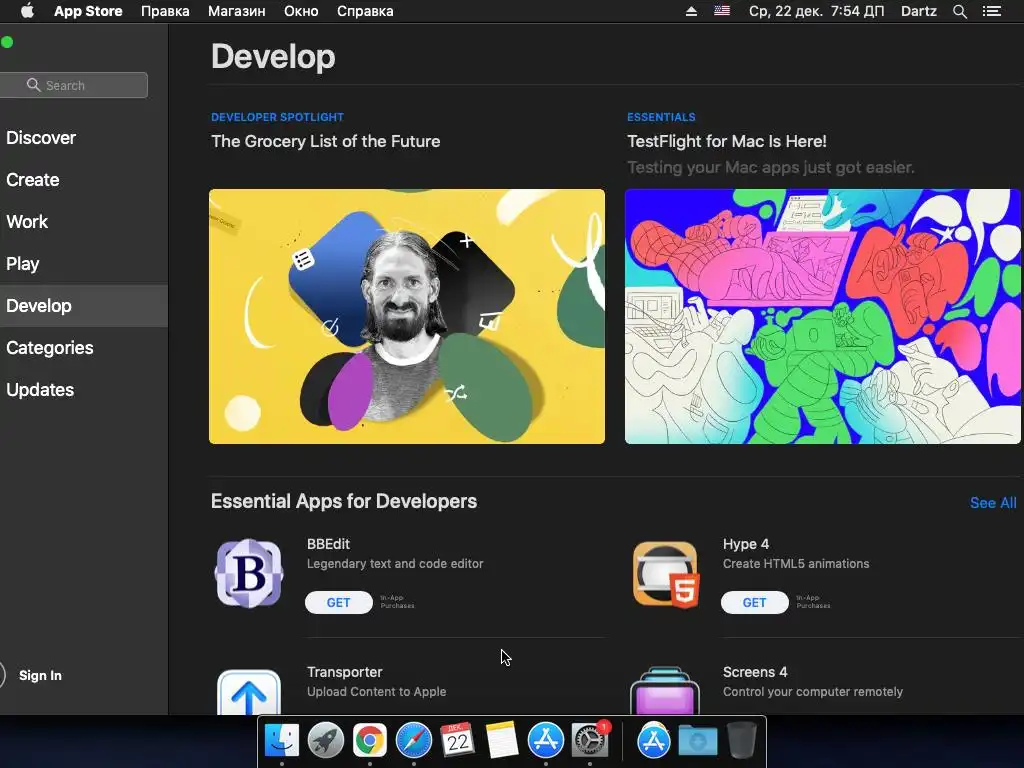Open the Hype 4 app icon

(665, 574)
